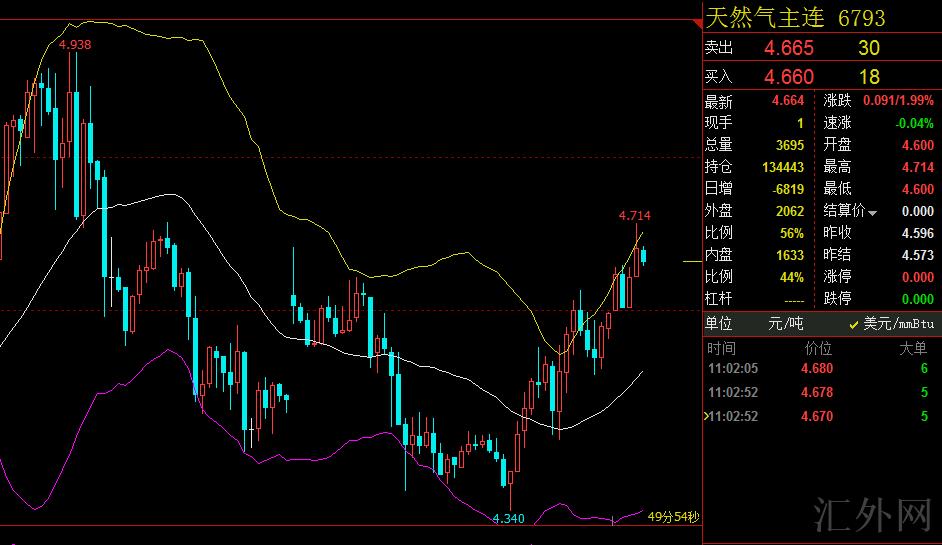Select the latest cyan candlestick on chart
942x545 pixels.
click(x=643, y=256)
